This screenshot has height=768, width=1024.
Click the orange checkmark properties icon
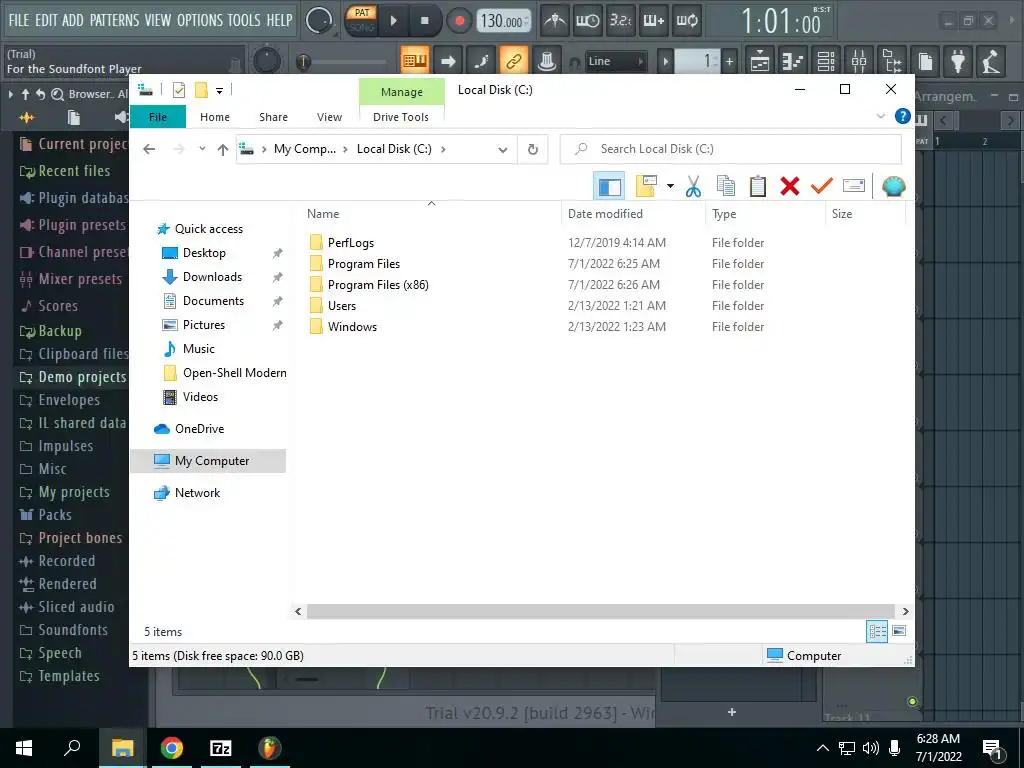[822, 186]
